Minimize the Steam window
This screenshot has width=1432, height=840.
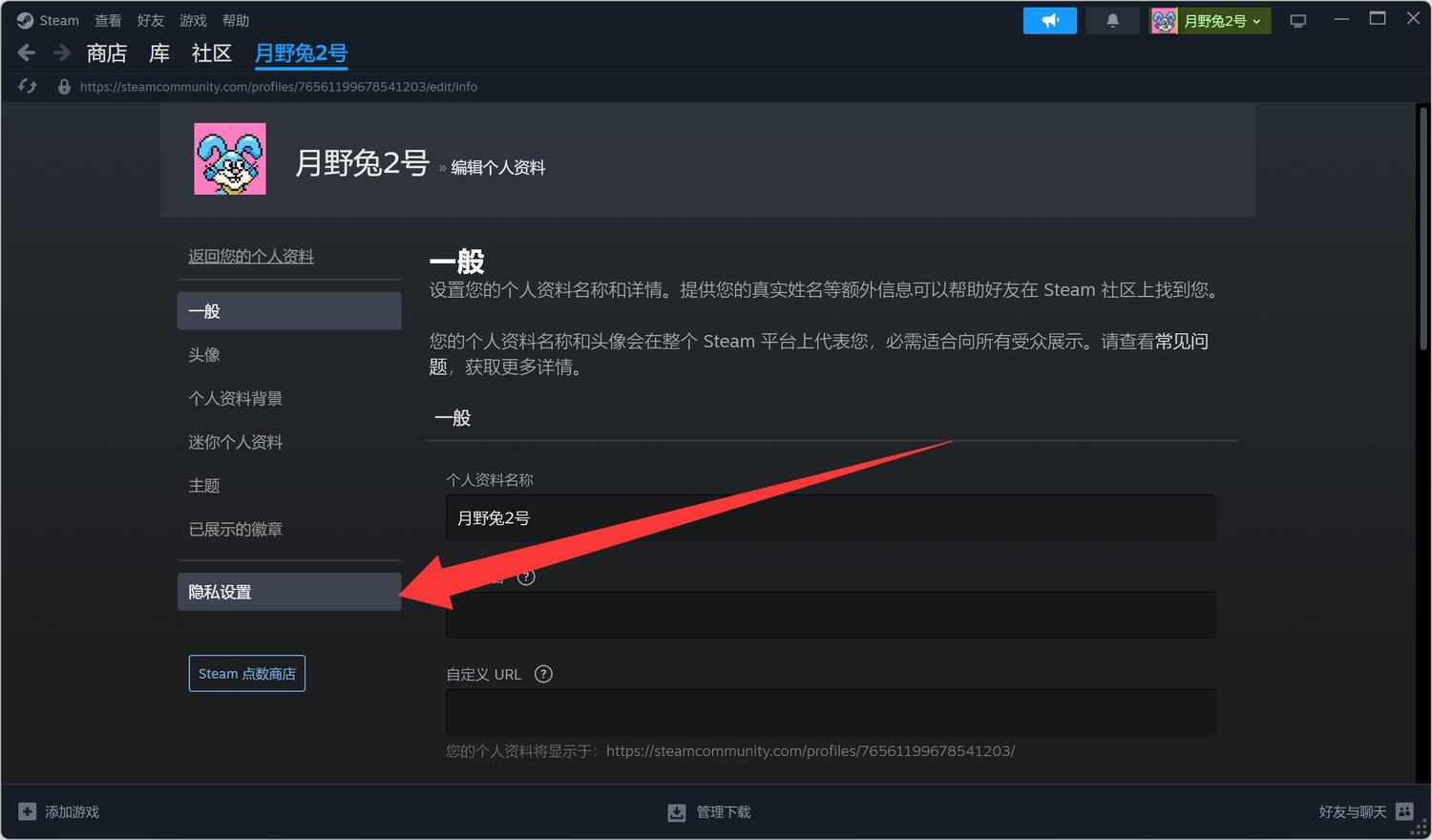1341,19
